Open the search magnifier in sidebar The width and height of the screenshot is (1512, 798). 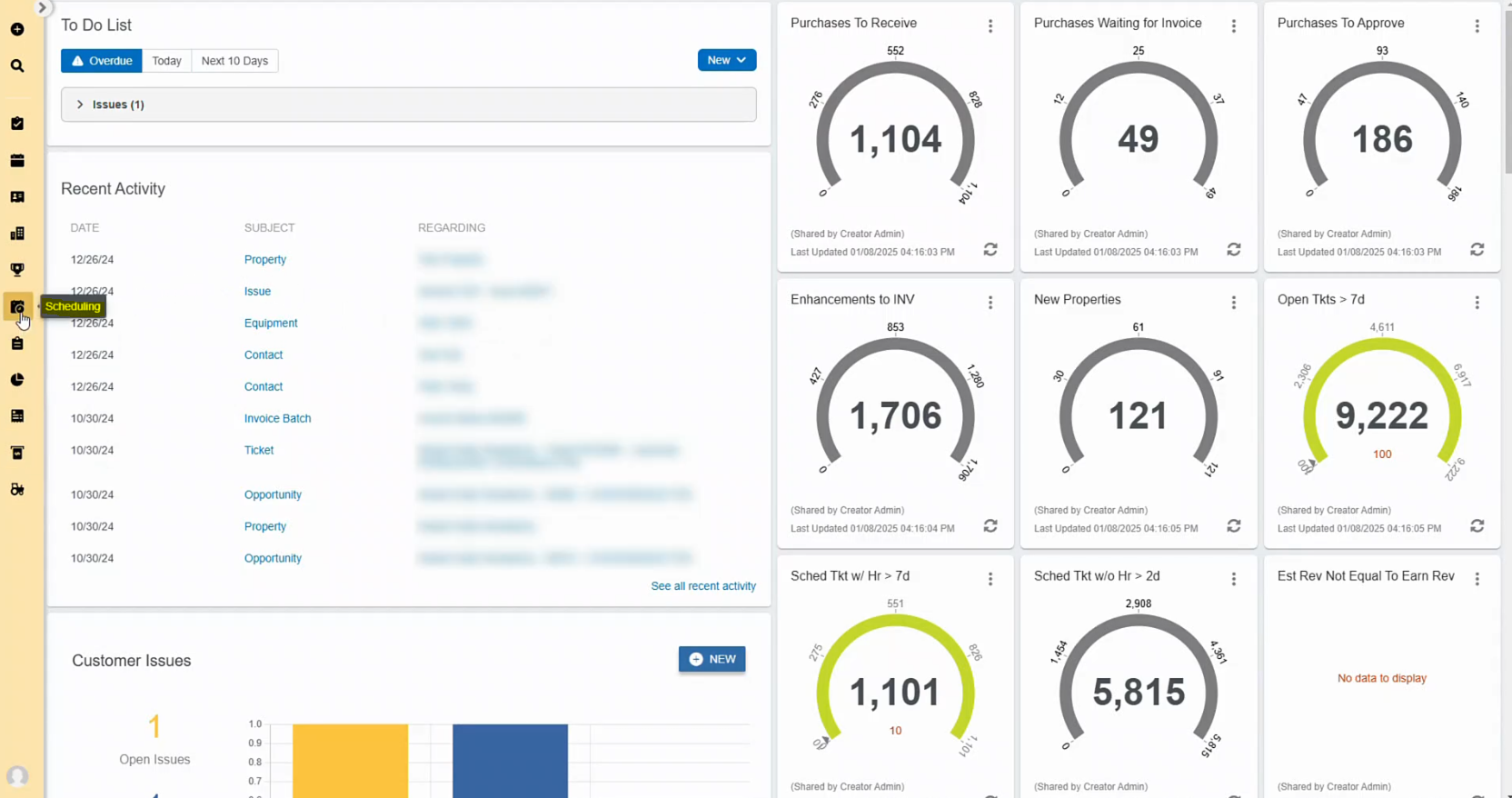point(17,65)
